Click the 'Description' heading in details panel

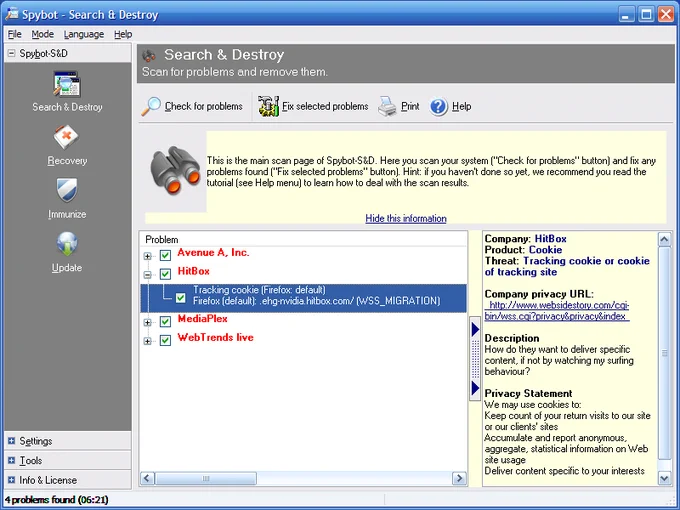click(x=512, y=338)
